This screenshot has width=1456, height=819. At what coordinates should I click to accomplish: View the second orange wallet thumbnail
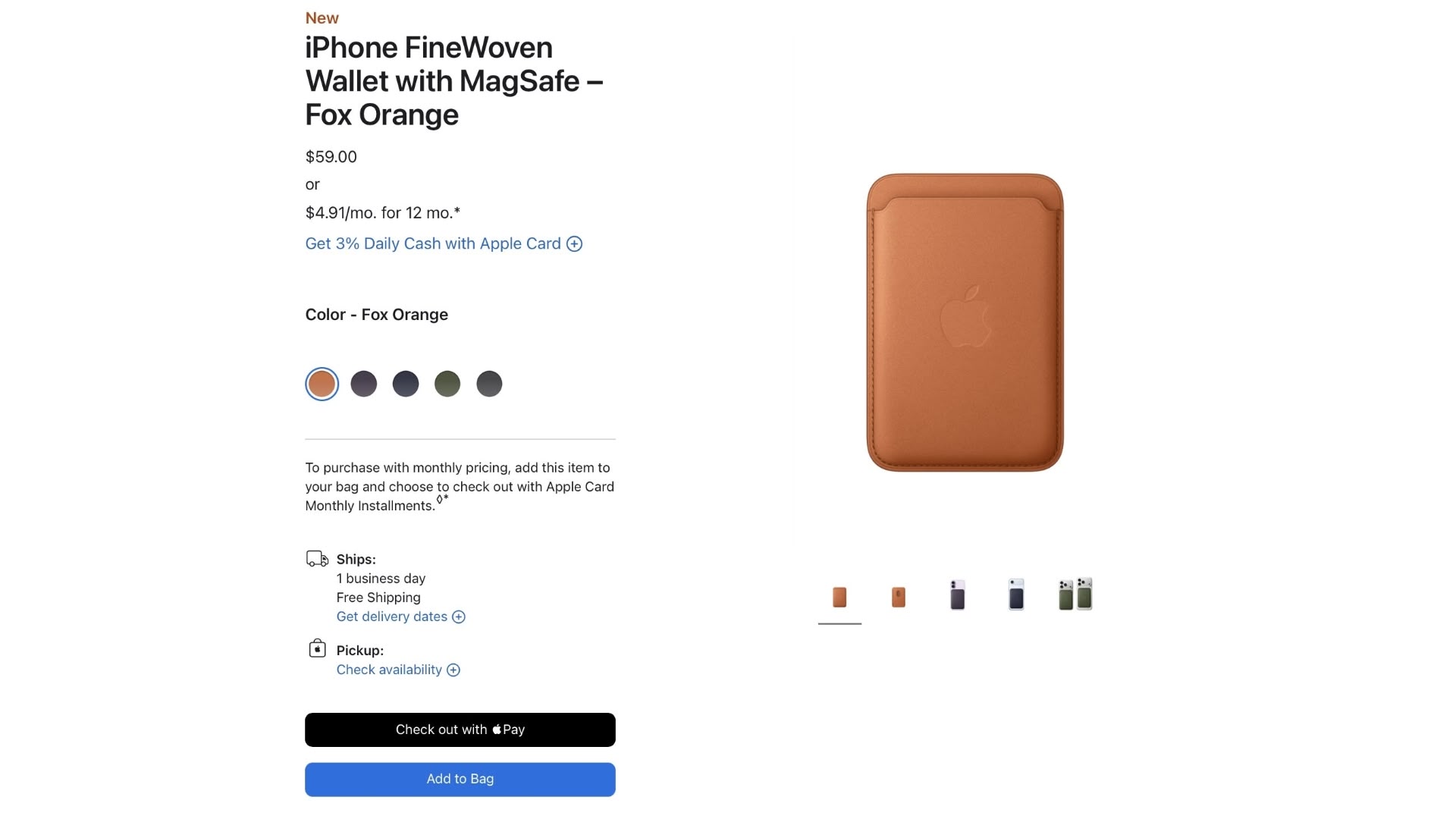click(x=899, y=597)
